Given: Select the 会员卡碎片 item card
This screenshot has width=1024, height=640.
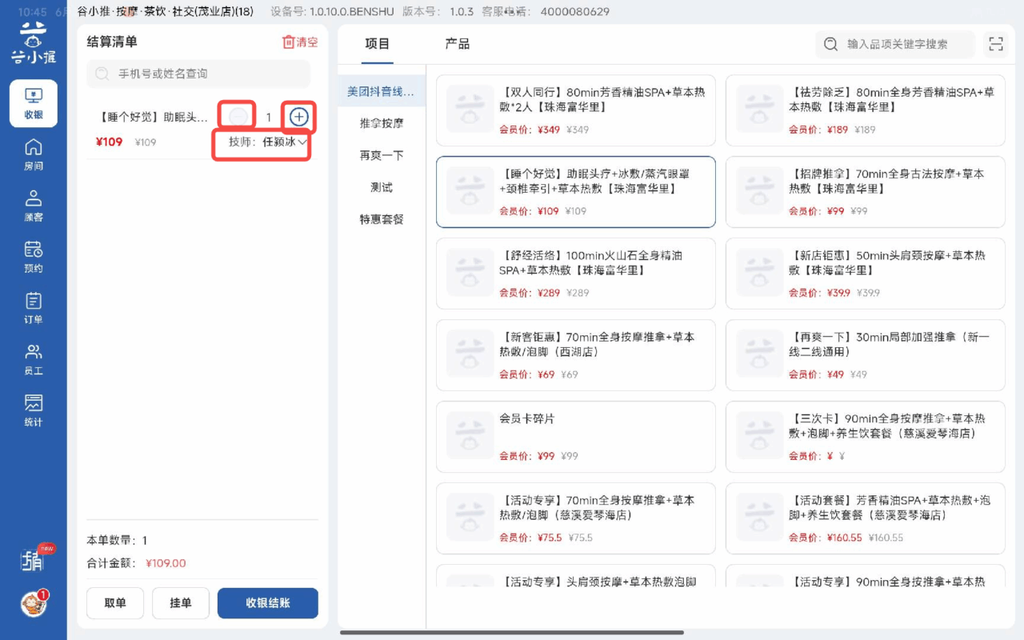Looking at the screenshot, I should pyautogui.click(x=575, y=437).
